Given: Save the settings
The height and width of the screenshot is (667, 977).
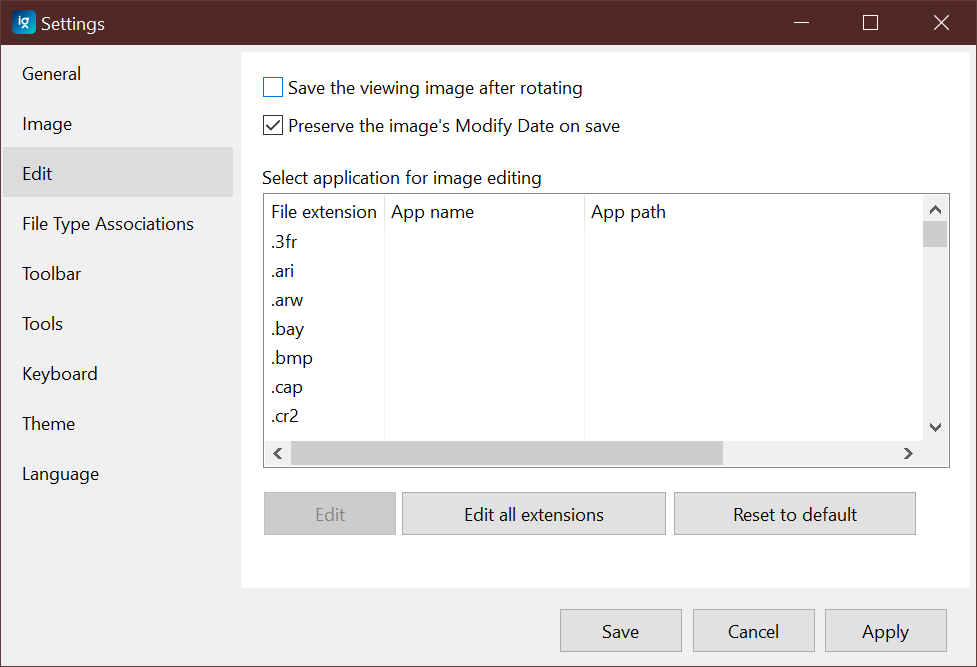Looking at the screenshot, I should 620,631.
